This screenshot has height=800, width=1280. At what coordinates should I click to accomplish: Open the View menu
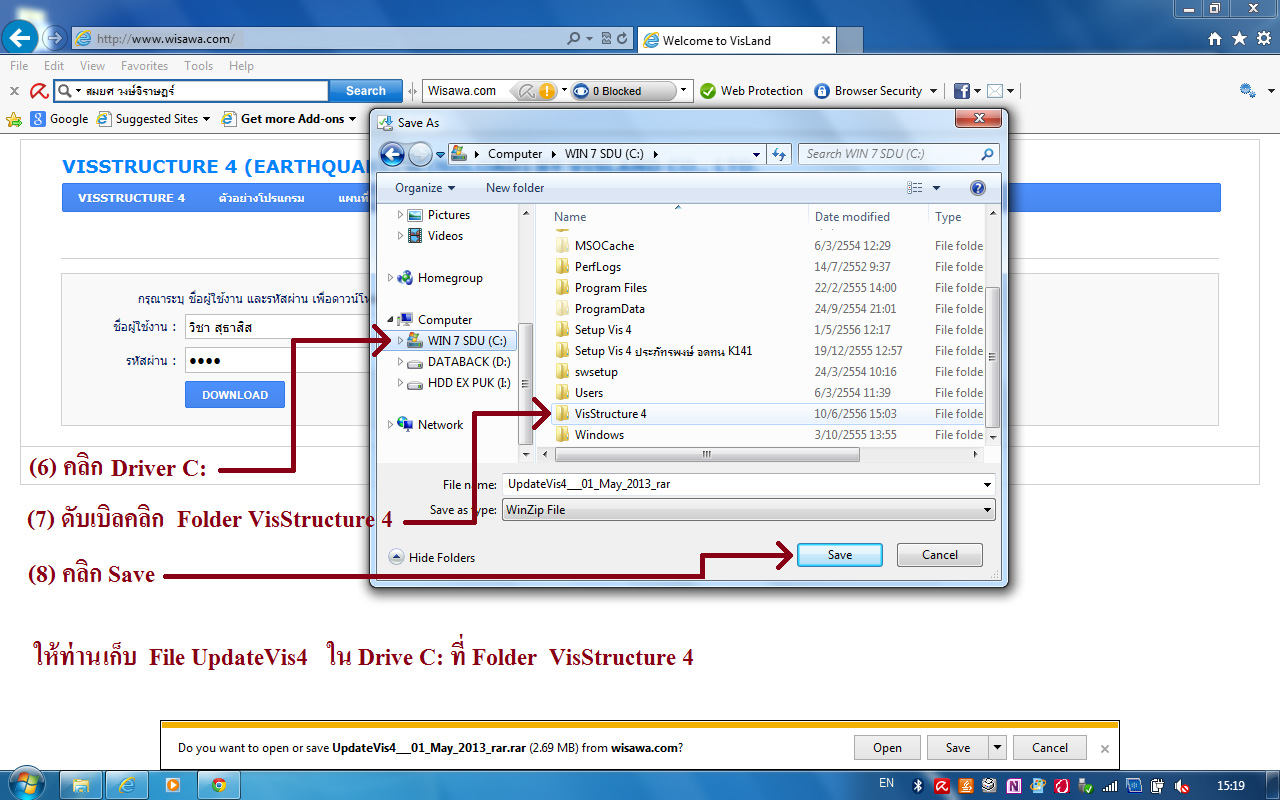[93, 66]
